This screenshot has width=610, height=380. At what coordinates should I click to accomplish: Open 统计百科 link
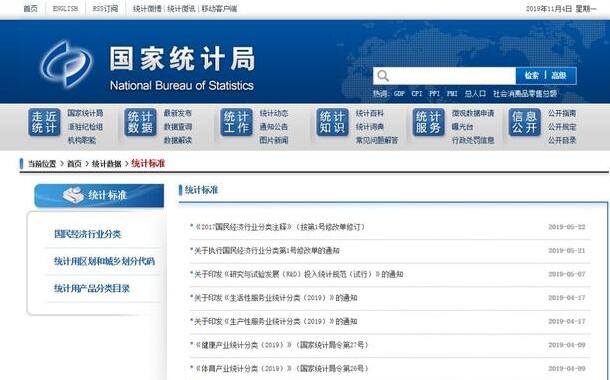370,113
